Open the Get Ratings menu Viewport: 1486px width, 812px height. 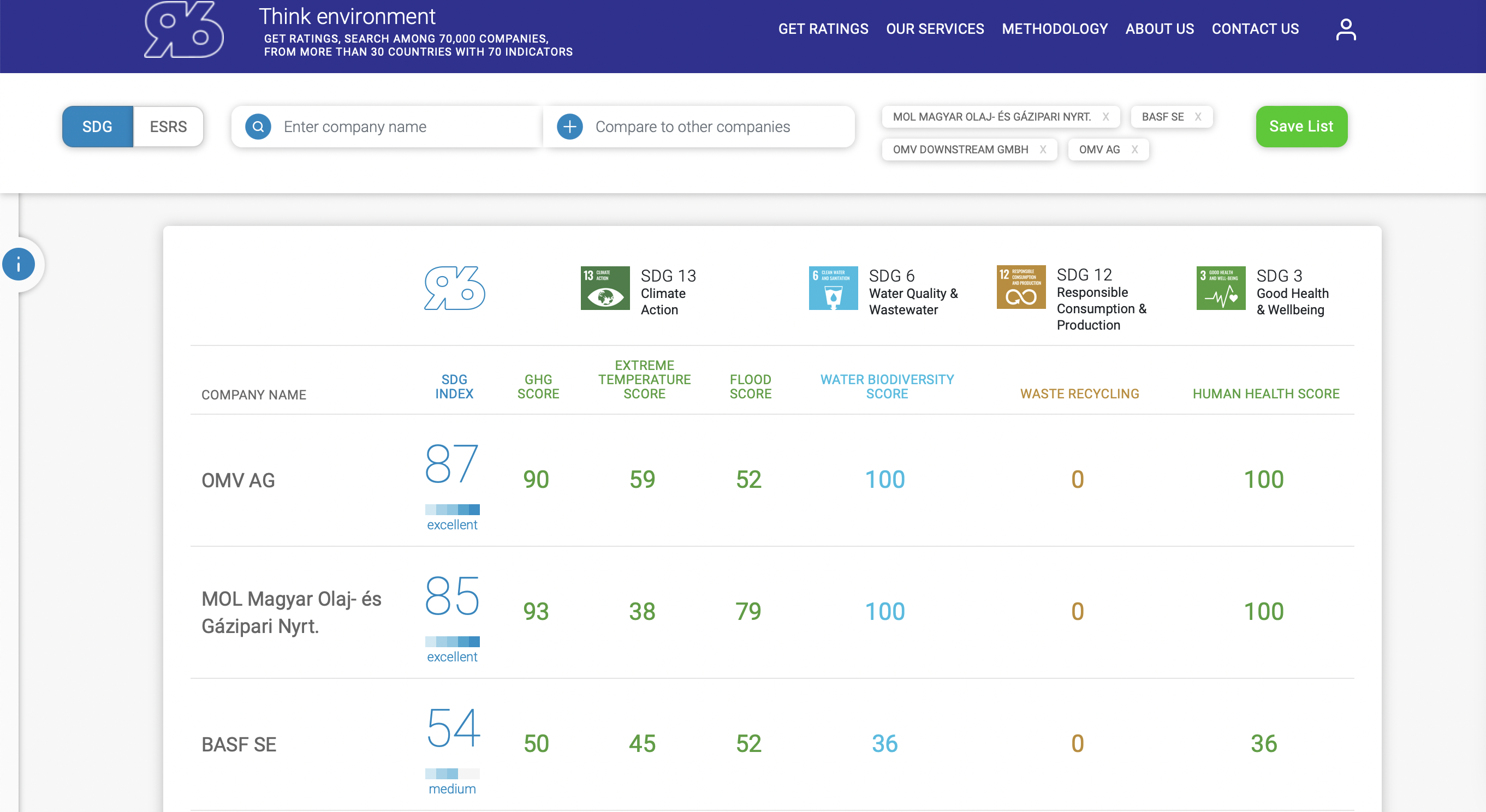coord(823,29)
